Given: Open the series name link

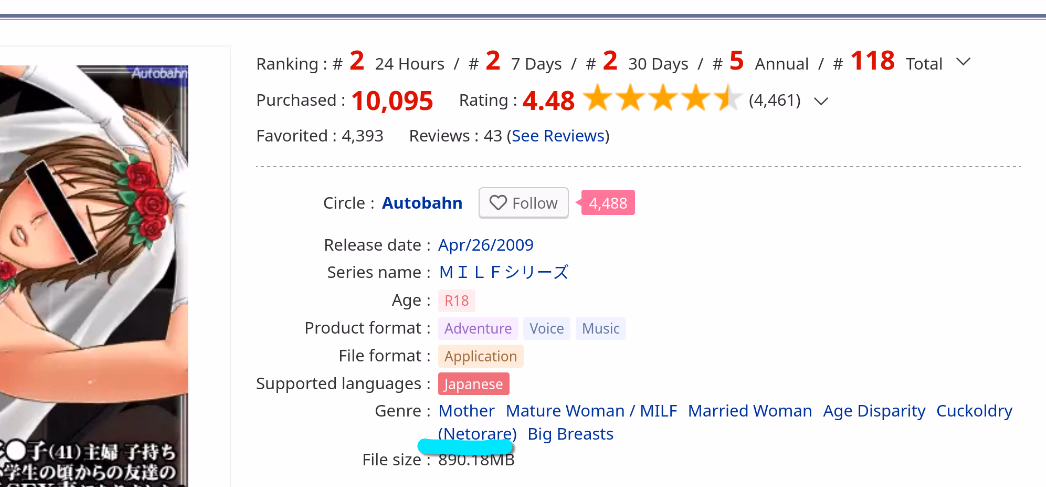Looking at the screenshot, I should [x=503, y=272].
